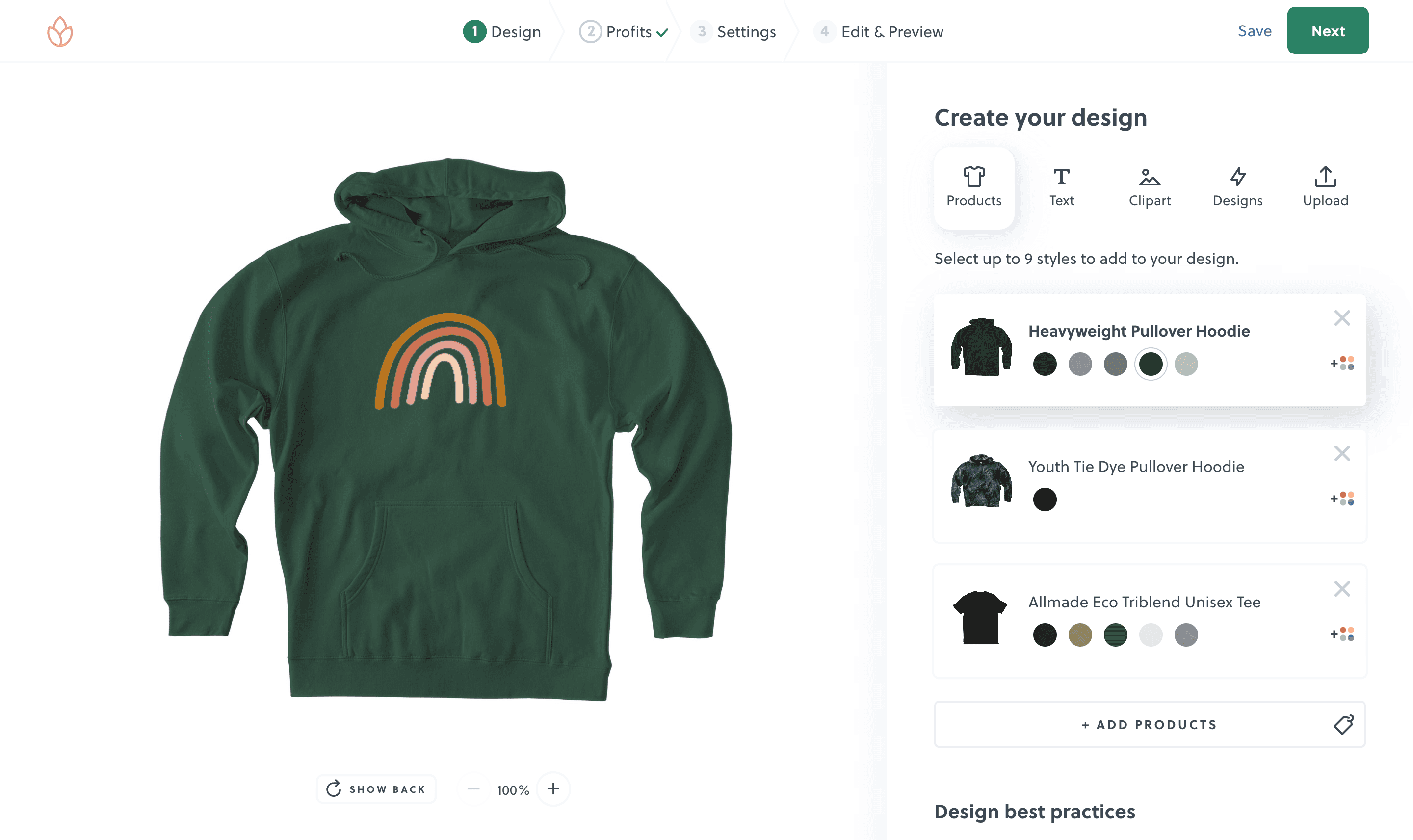Open the Text tool
Screen dimensions: 1413x840
click(x=1061, y=188)
